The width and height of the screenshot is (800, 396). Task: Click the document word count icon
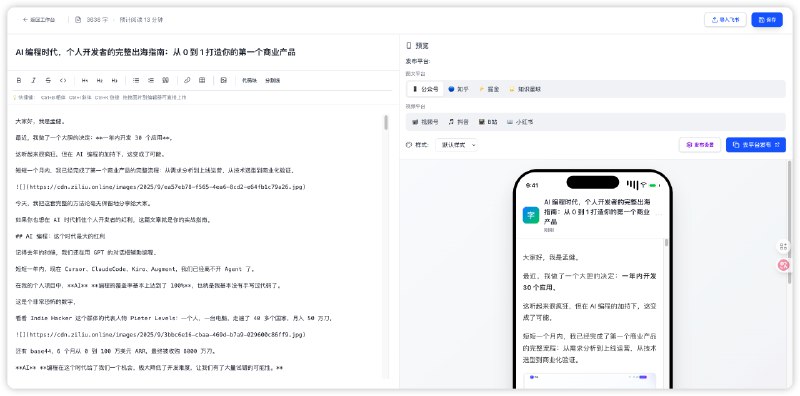click(78, 20)
